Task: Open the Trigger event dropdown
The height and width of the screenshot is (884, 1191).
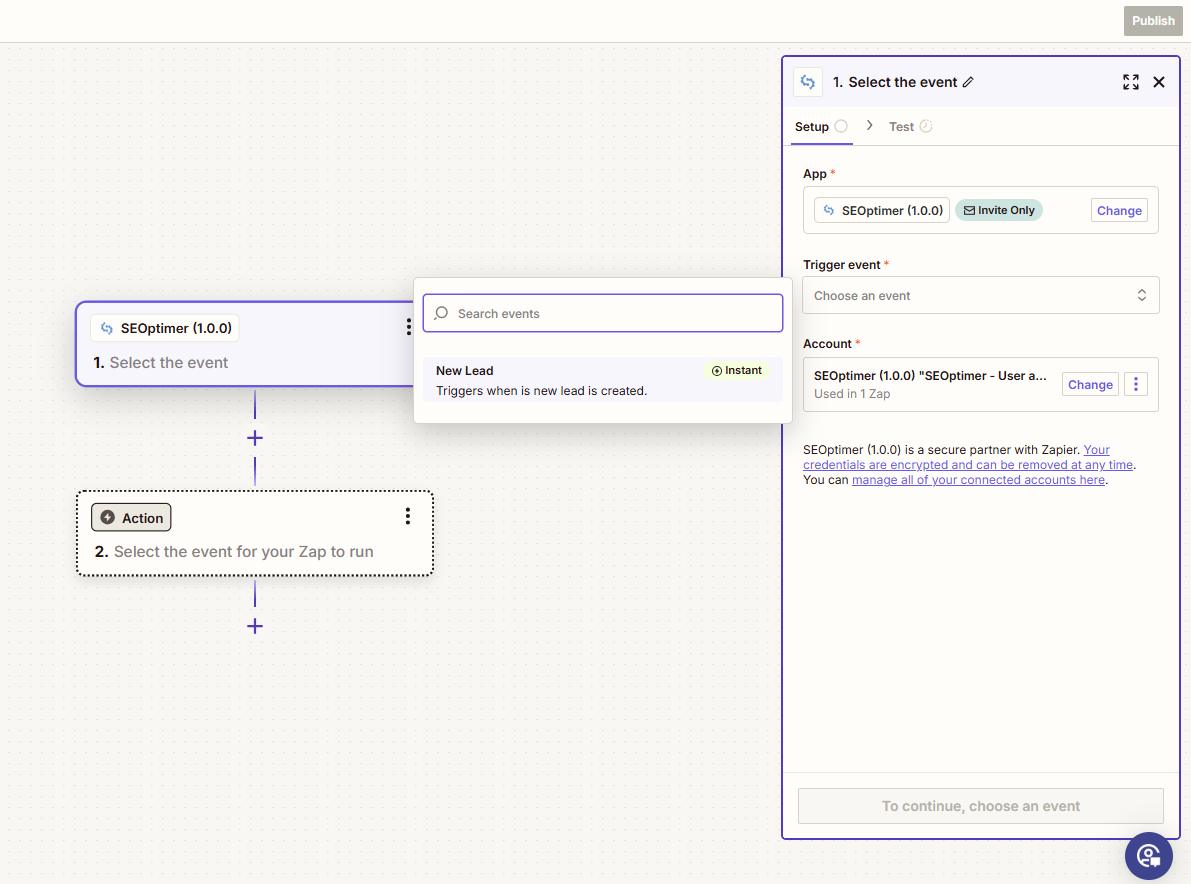Action: click(x=980, y=295)
